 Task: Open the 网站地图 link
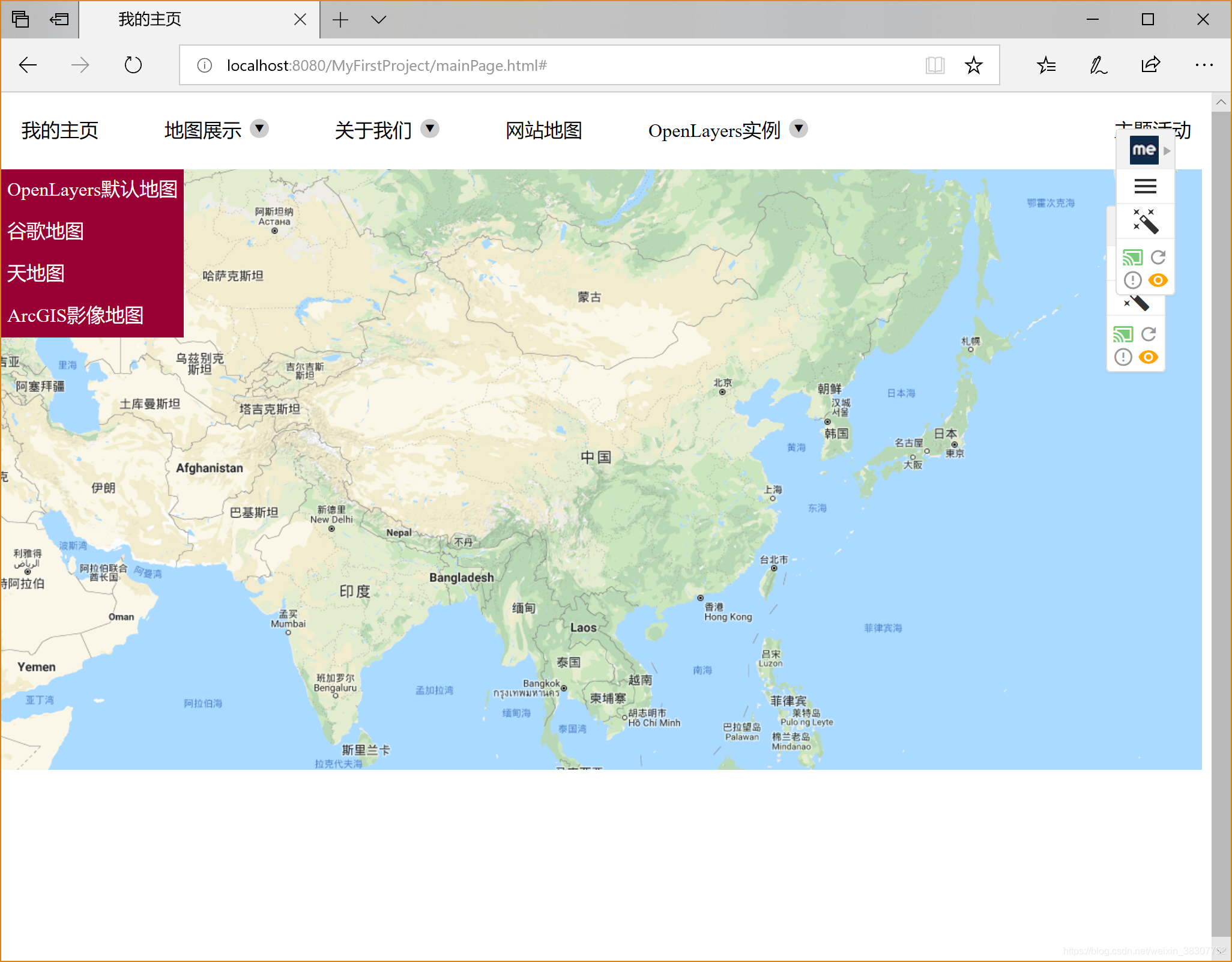[543, 130]
